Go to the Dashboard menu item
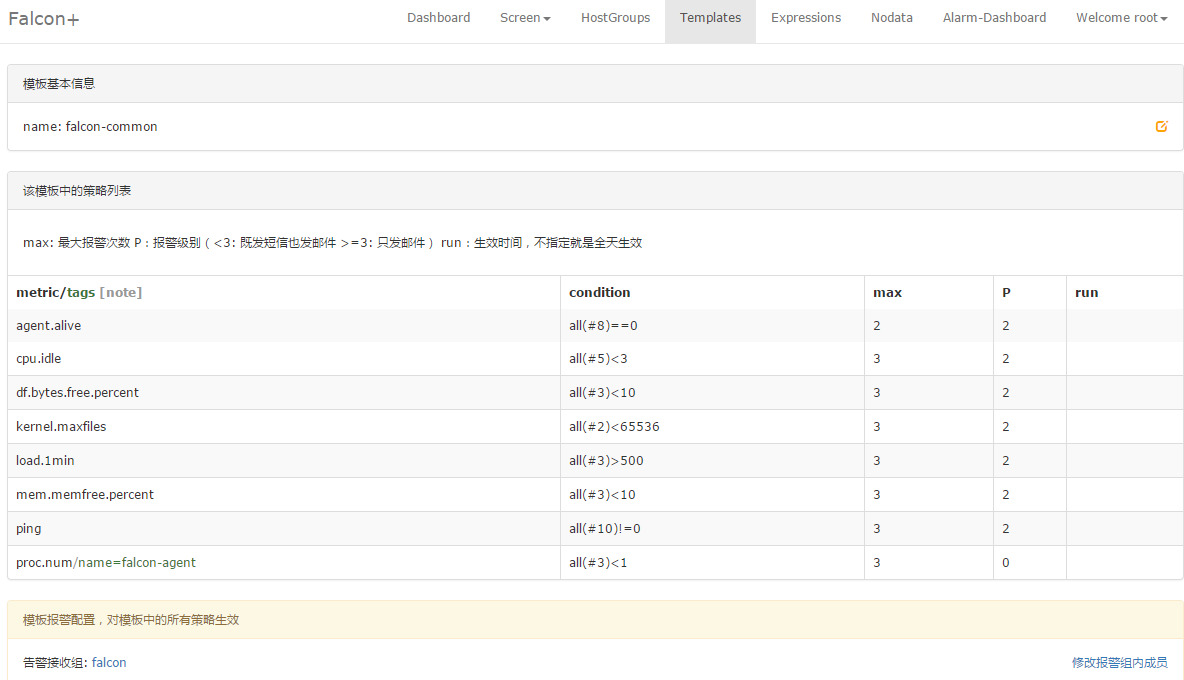Viewport: 1184px width, 680px height. pyautogui.click(x=438, y=18)
